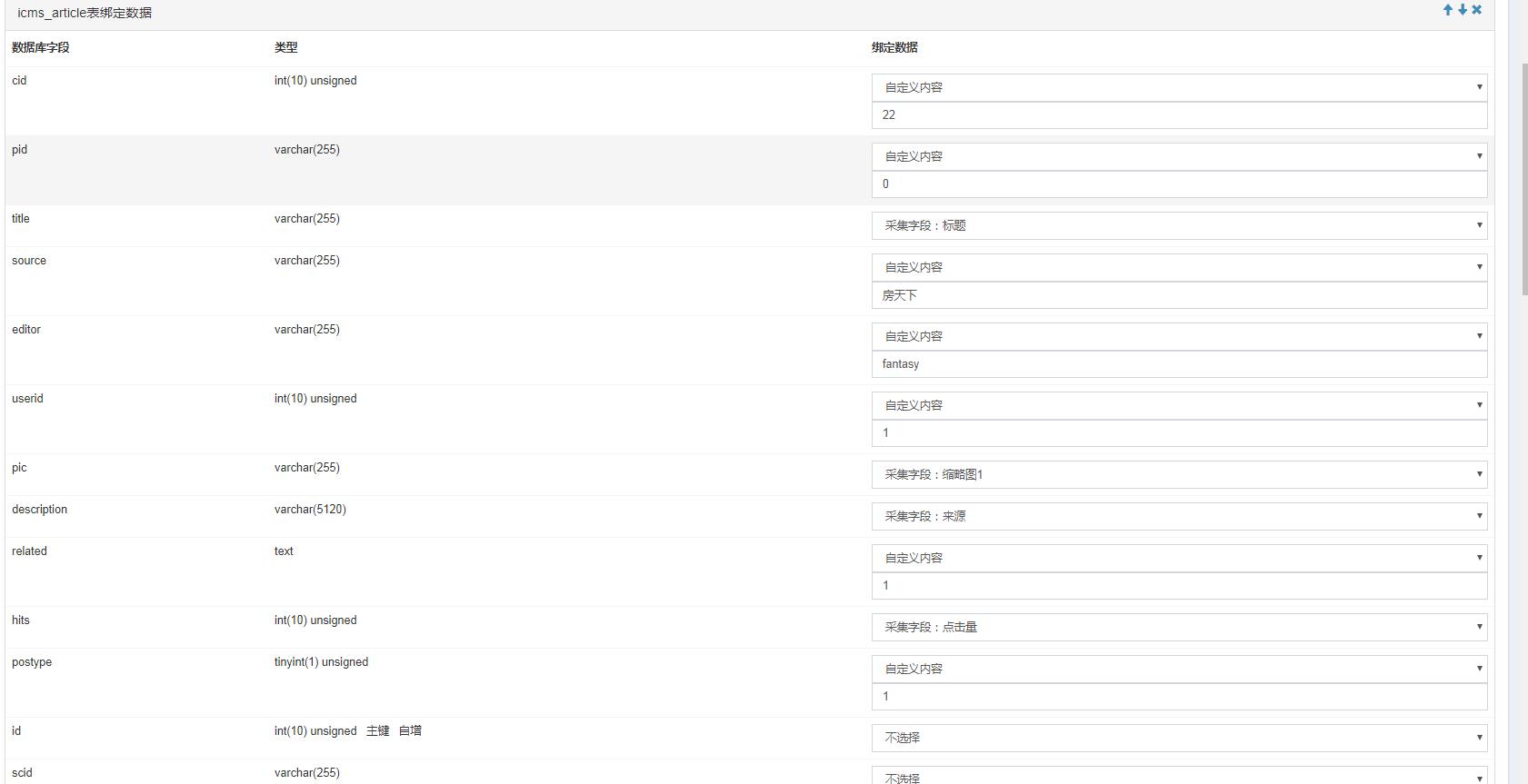Click the 主键 label in id row
This screenshot has height=784, width=1528.
click(x=378, y=731)
